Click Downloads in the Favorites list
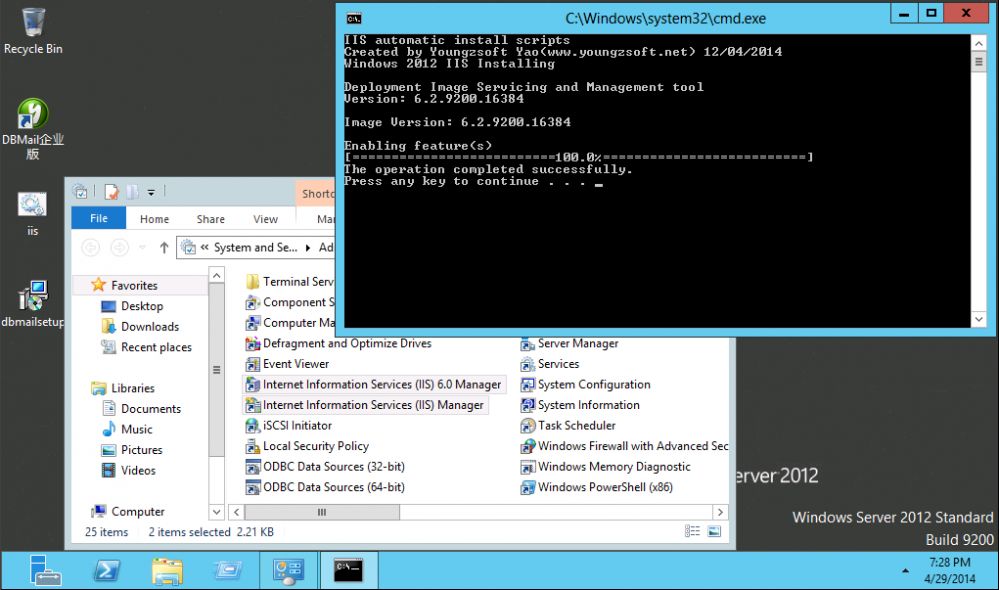 149,326
